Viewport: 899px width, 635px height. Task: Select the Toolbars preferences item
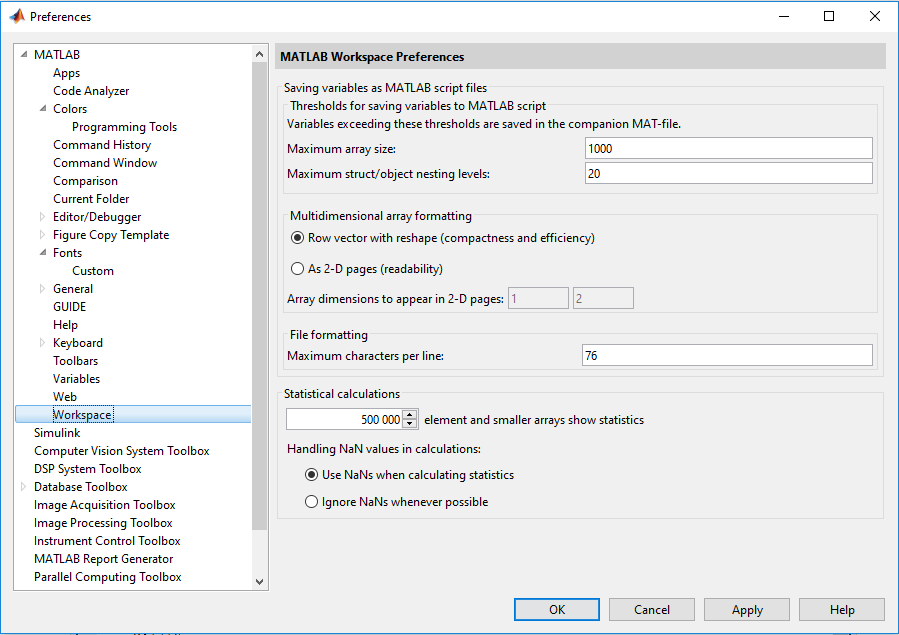tap(76, 360)
